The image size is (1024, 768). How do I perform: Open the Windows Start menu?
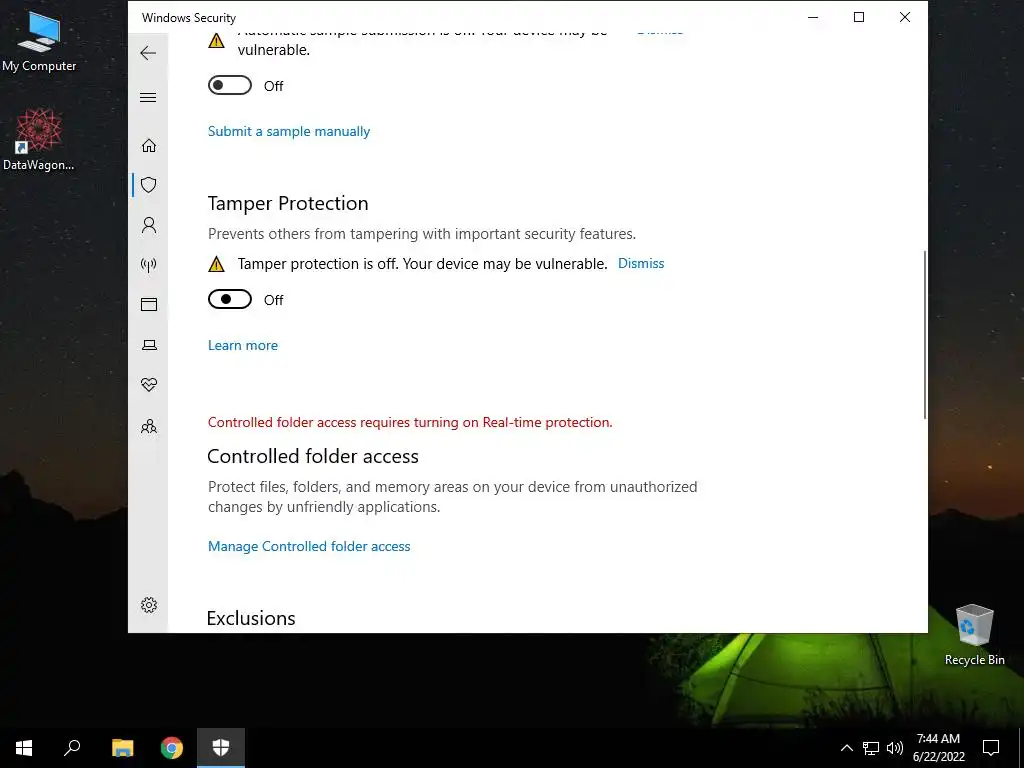(x=24, y=748)
